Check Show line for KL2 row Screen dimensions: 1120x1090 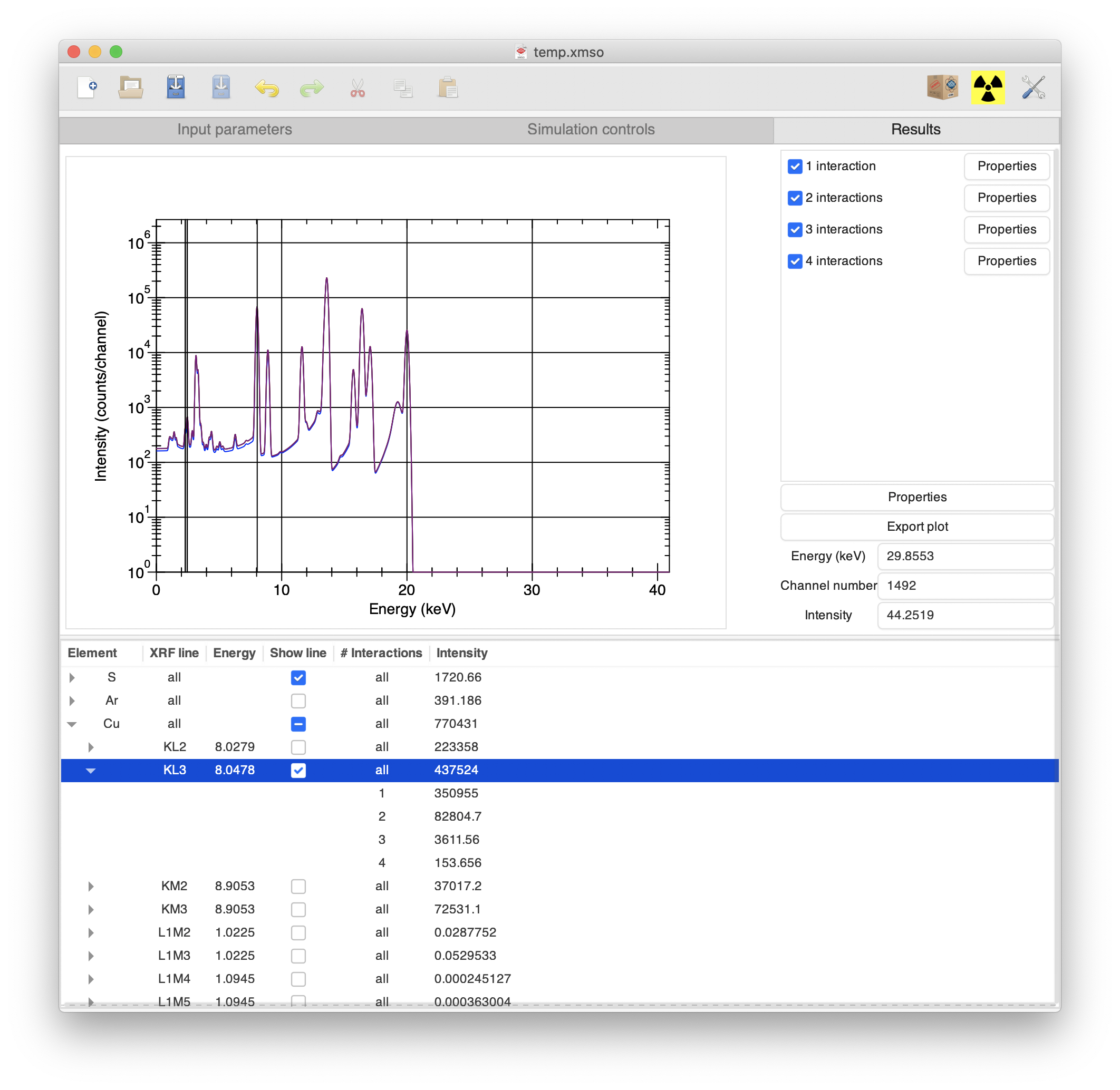point(298,746)
